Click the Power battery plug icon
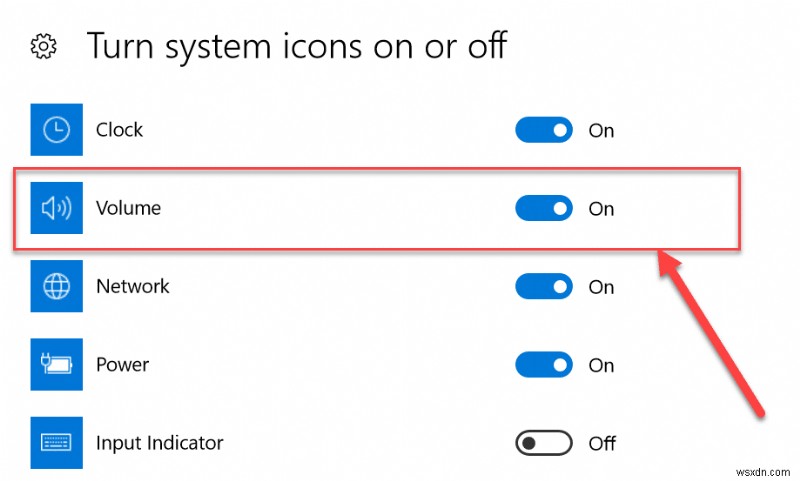Image resolution: width=800 pixels, height=481 pixels. coord(57,365)
